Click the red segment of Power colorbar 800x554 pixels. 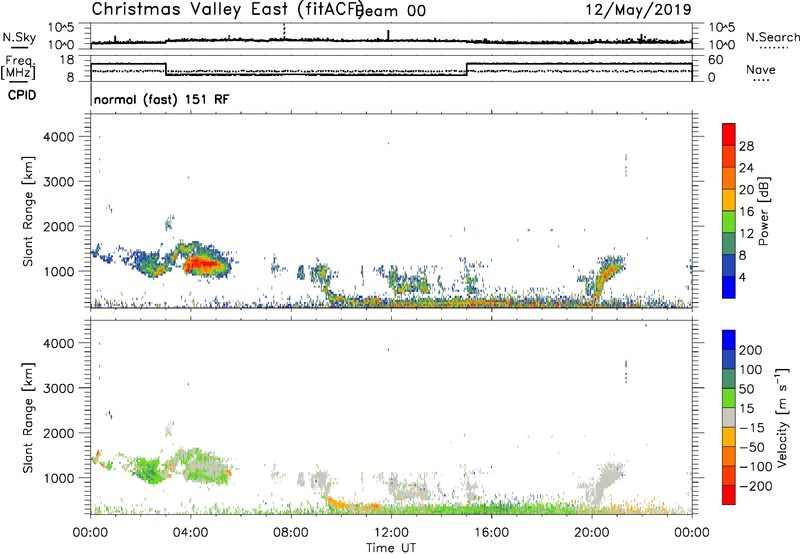click(x=729, y=134)
